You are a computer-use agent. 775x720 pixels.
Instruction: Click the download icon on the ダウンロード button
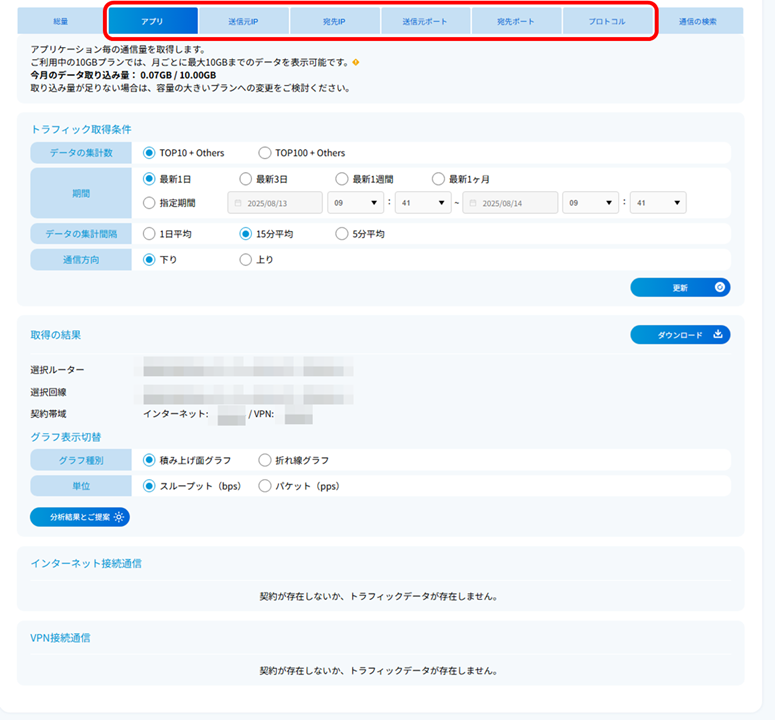pos(718,335)
